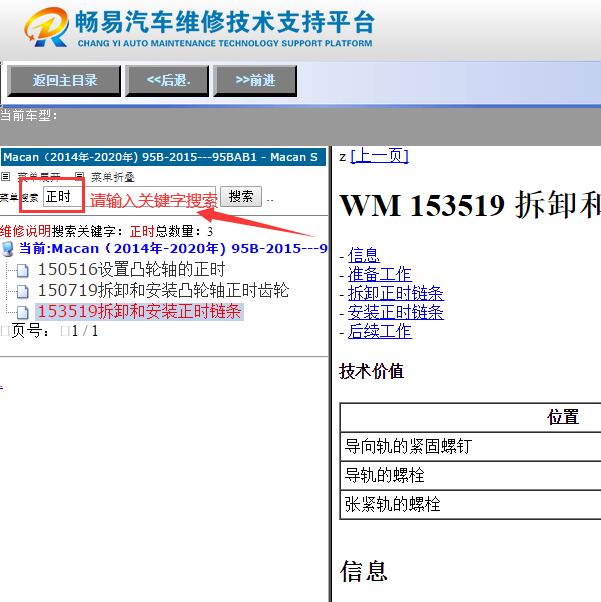The width and height of the screenshot is (601, 602).
Task: Click the 菜单折叠 list icon
Action: pyautogui.click(x=79, y=177)
